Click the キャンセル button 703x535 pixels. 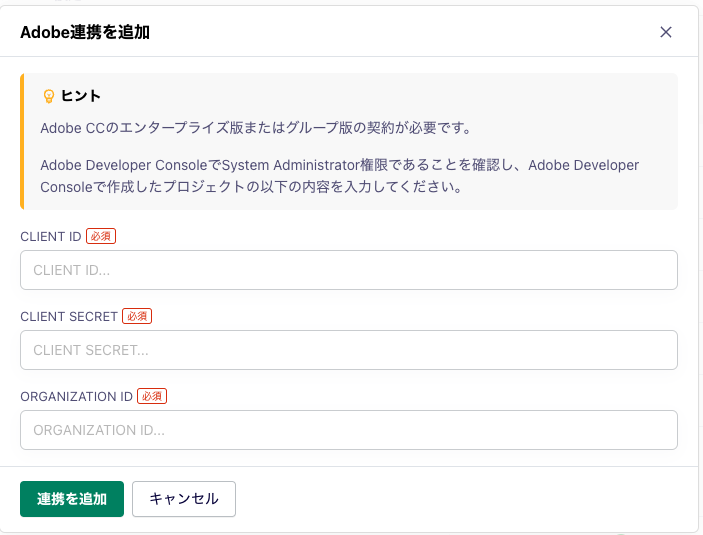pos(184,499)
